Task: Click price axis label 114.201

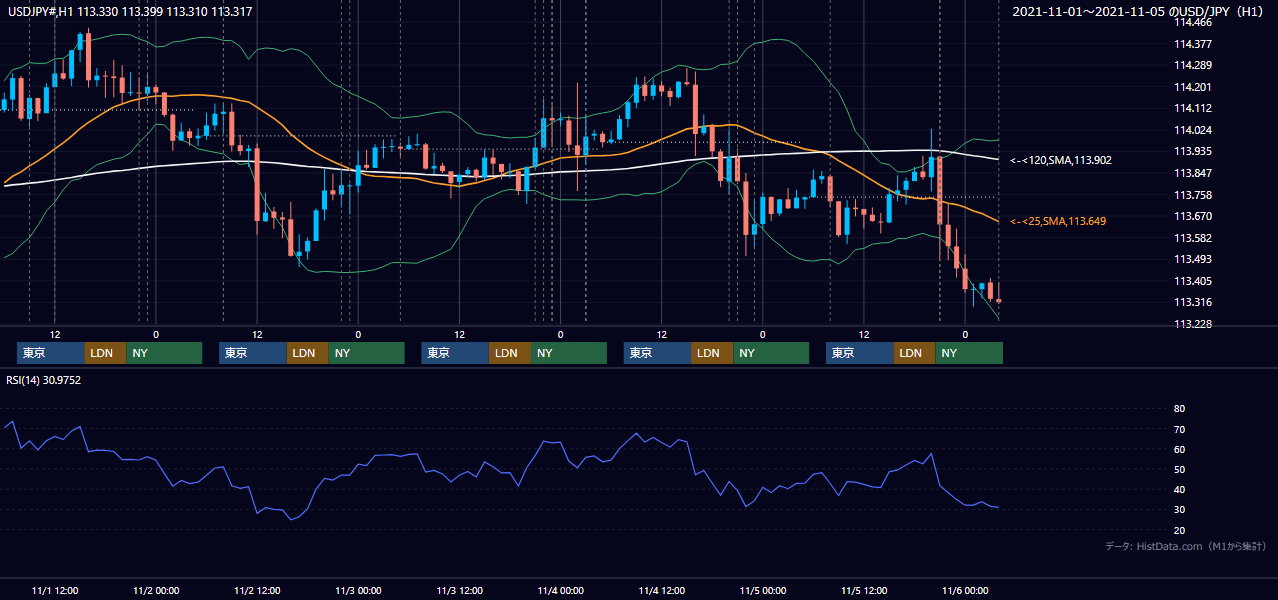Action: pyautogui.click(x=1192, y=87)
